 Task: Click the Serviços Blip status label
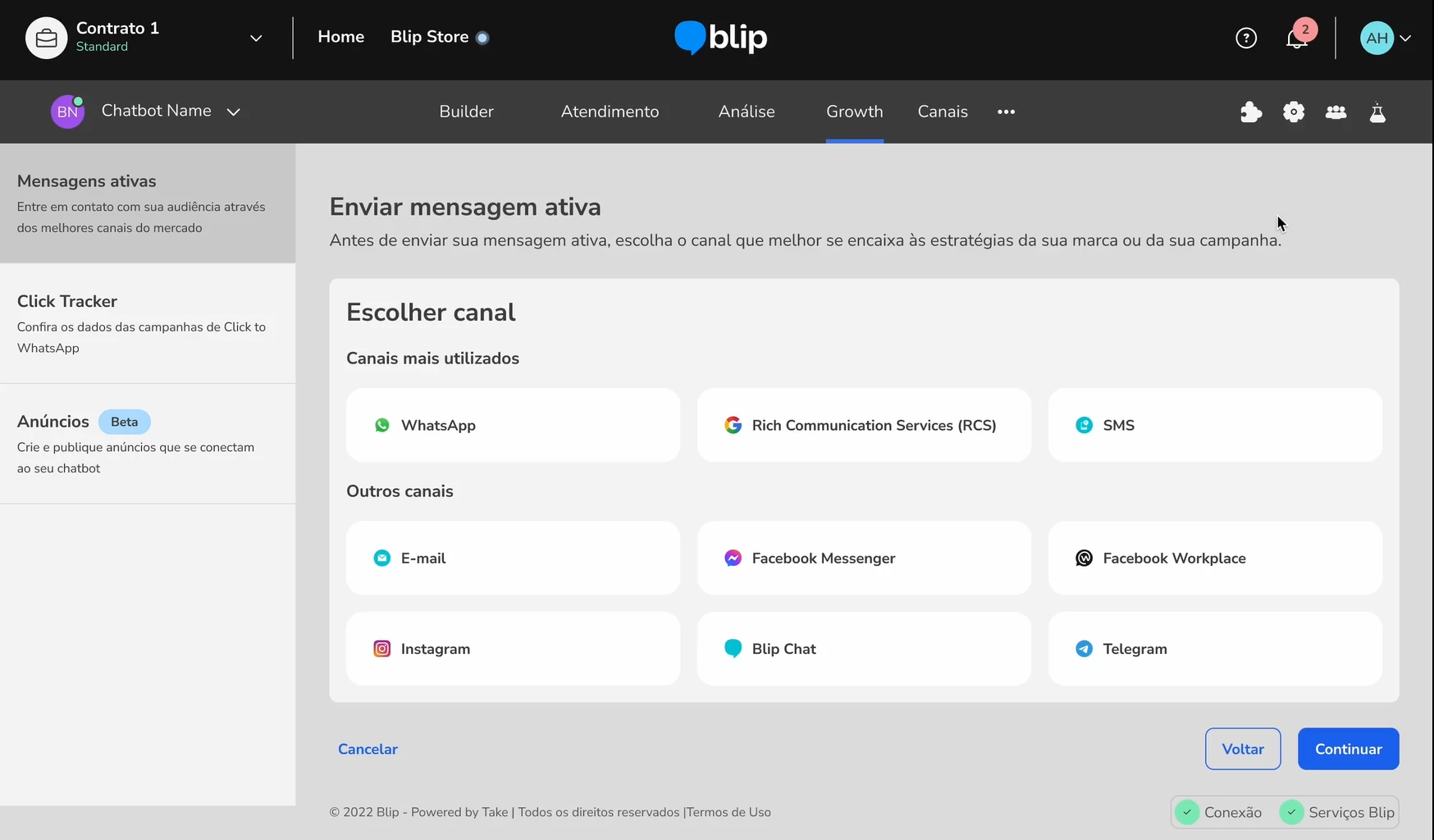(1351, 812)
